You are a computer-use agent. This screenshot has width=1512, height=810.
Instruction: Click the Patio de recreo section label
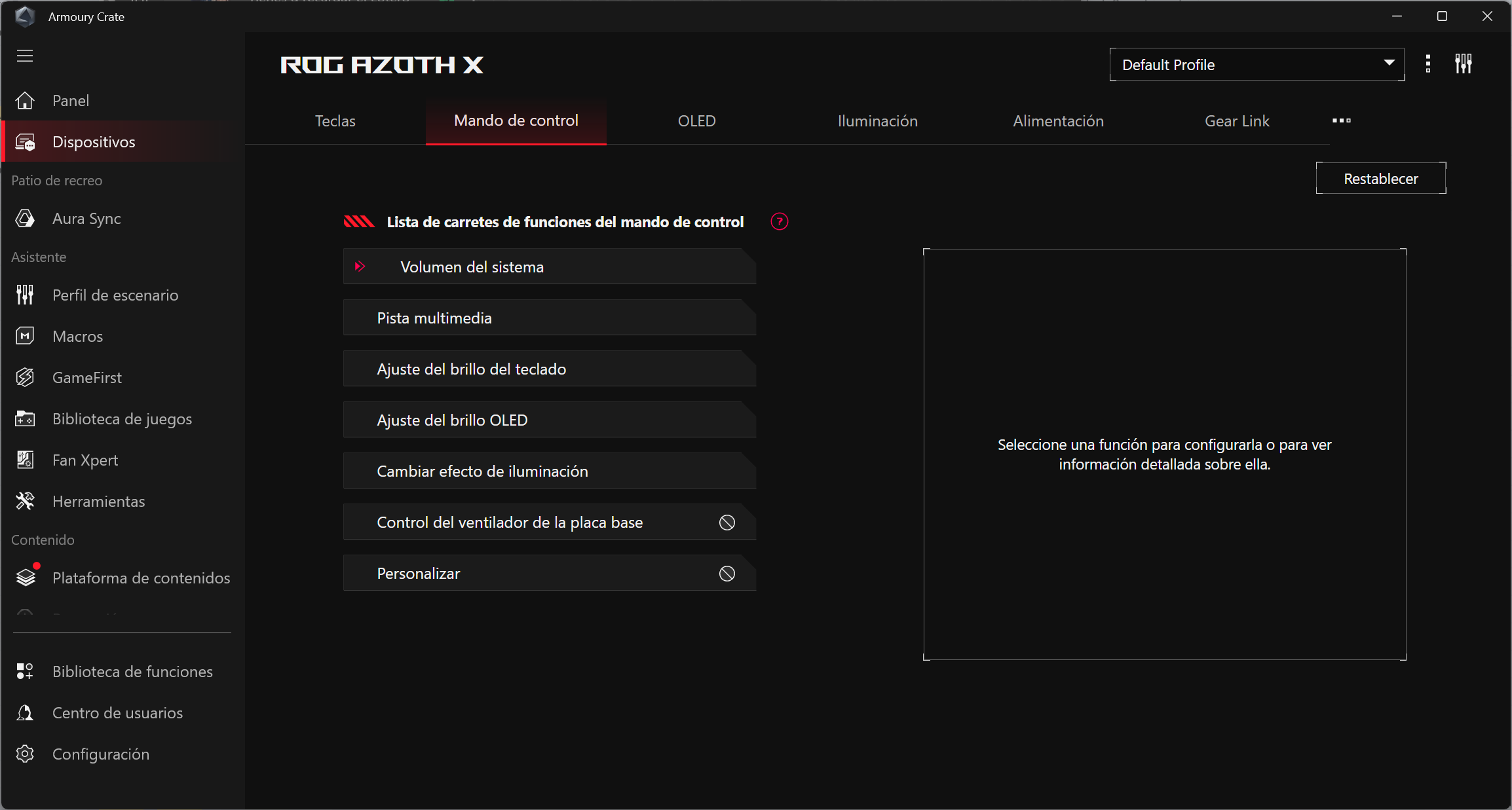(57, 180)
